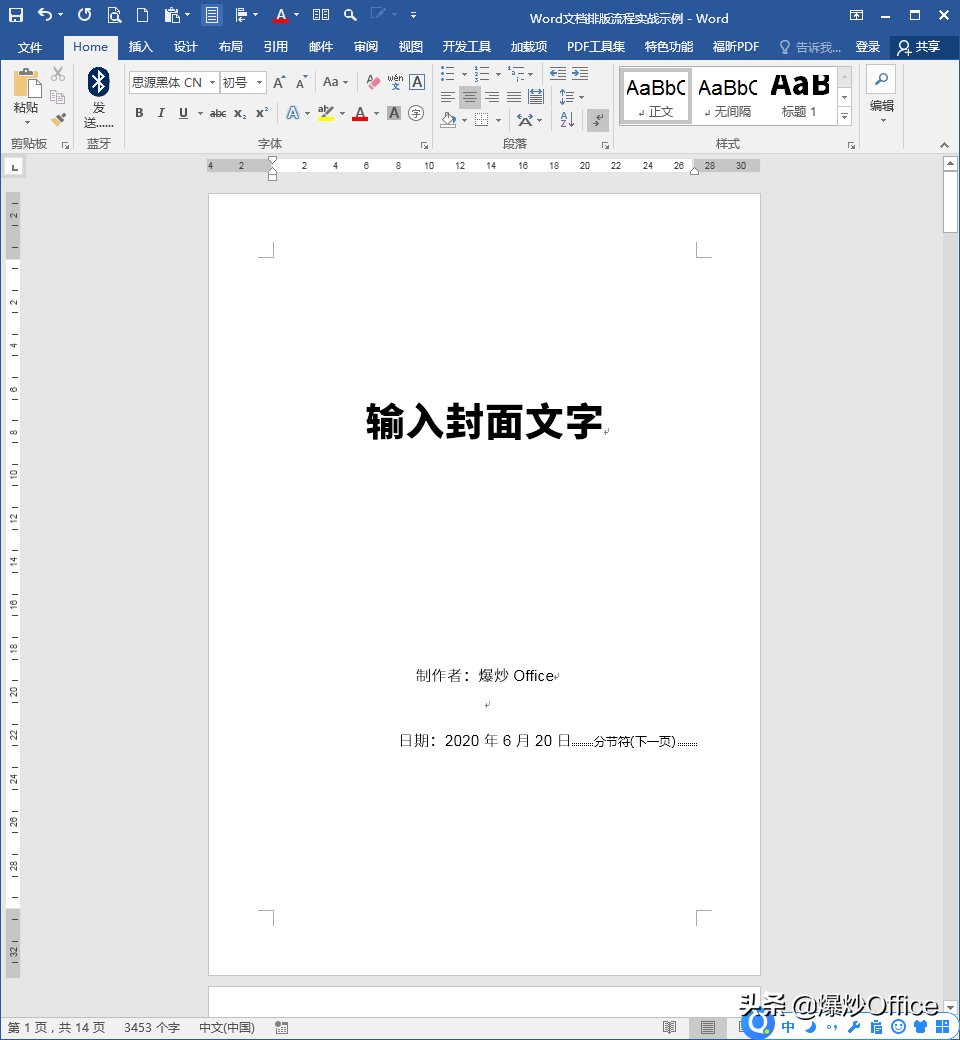
Task: Toggle italic formatting
Action: pos(161,113)
